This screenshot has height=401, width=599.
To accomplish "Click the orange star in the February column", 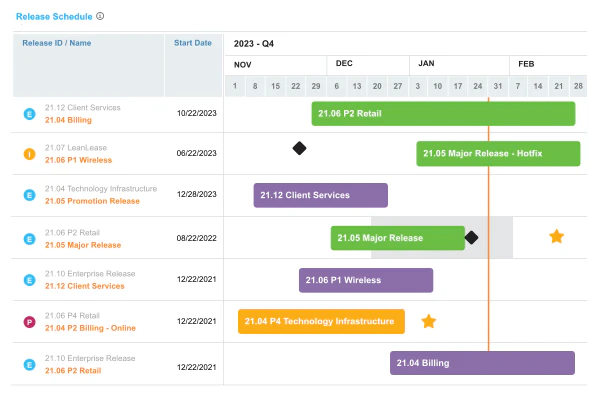I will (557, 236).
